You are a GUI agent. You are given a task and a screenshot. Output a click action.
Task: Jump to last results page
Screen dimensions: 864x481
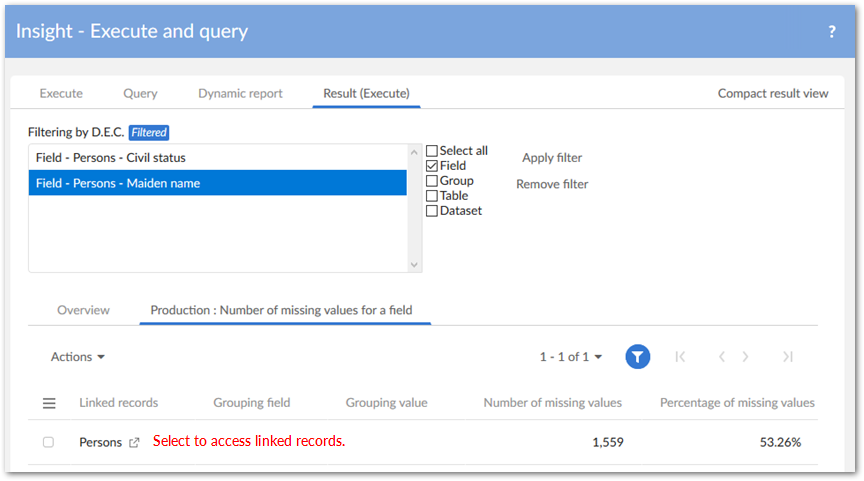click(x=788, y=357)
